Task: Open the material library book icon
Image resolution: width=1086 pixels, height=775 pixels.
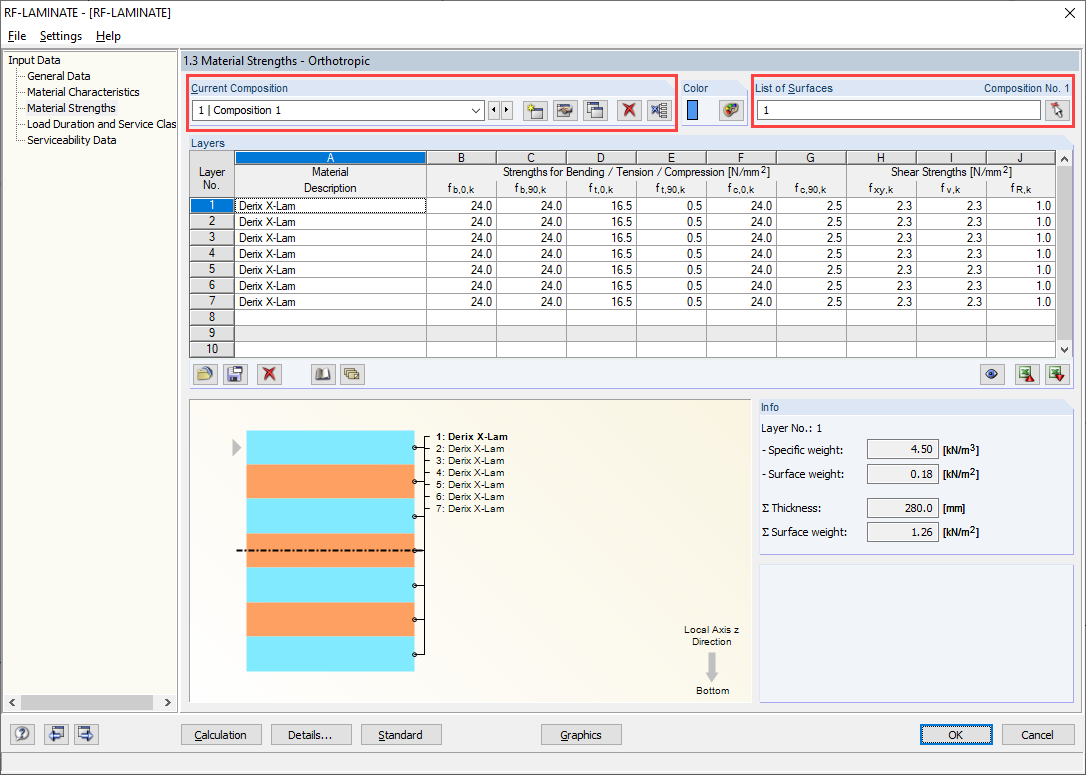Action: pyautogui.click(x=322, y=374)
